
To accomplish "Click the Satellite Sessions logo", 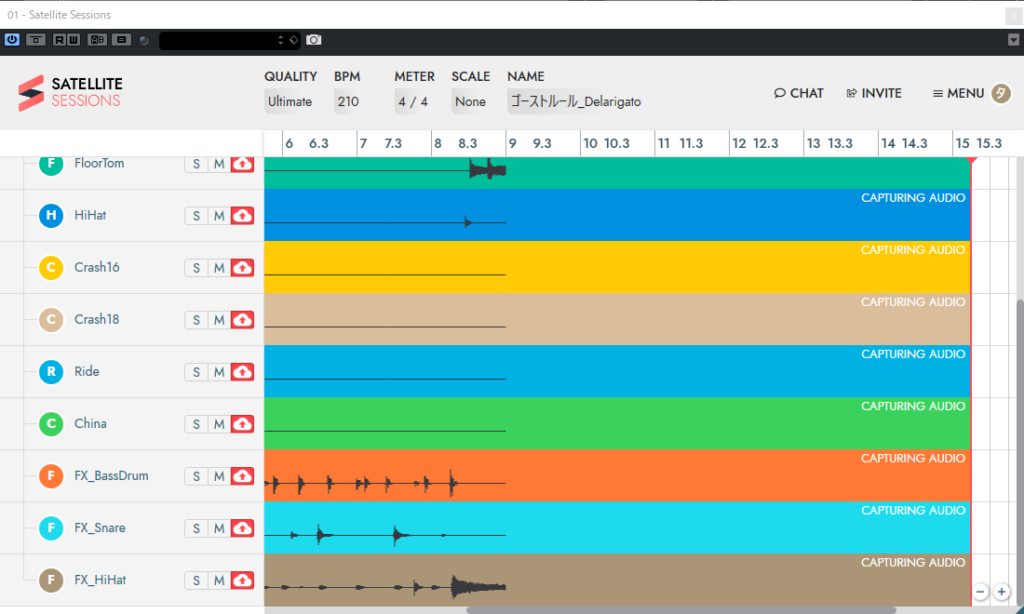I will click(x=70, y=93).
